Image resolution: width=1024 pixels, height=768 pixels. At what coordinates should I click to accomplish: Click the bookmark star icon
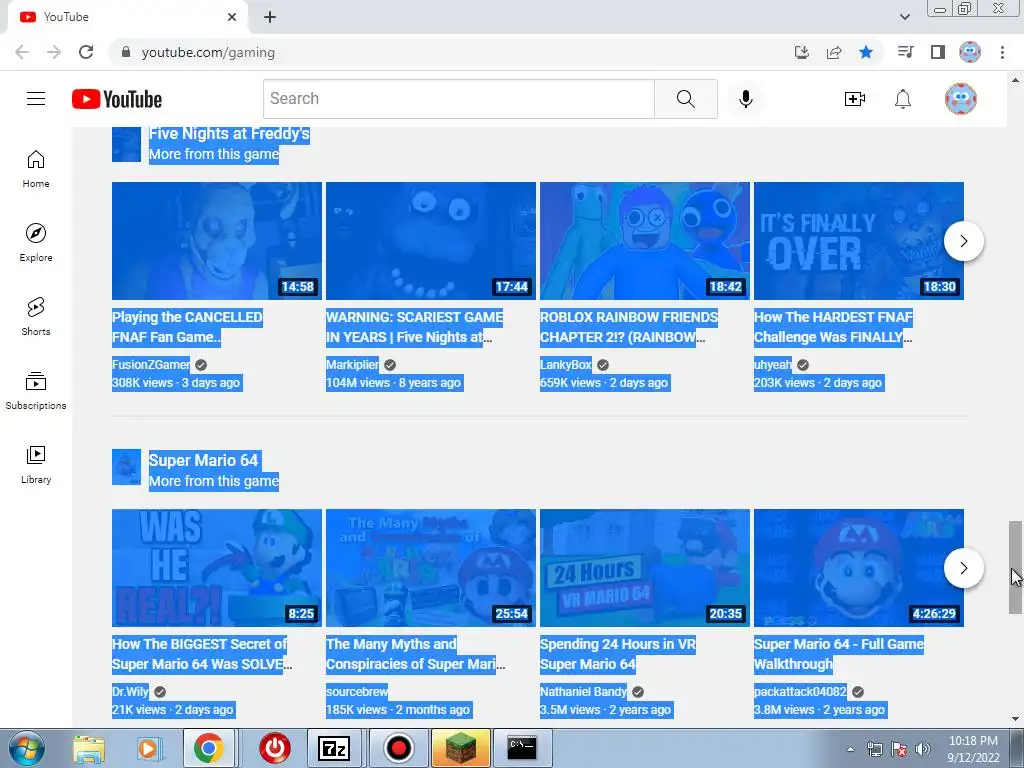[866, 52]
